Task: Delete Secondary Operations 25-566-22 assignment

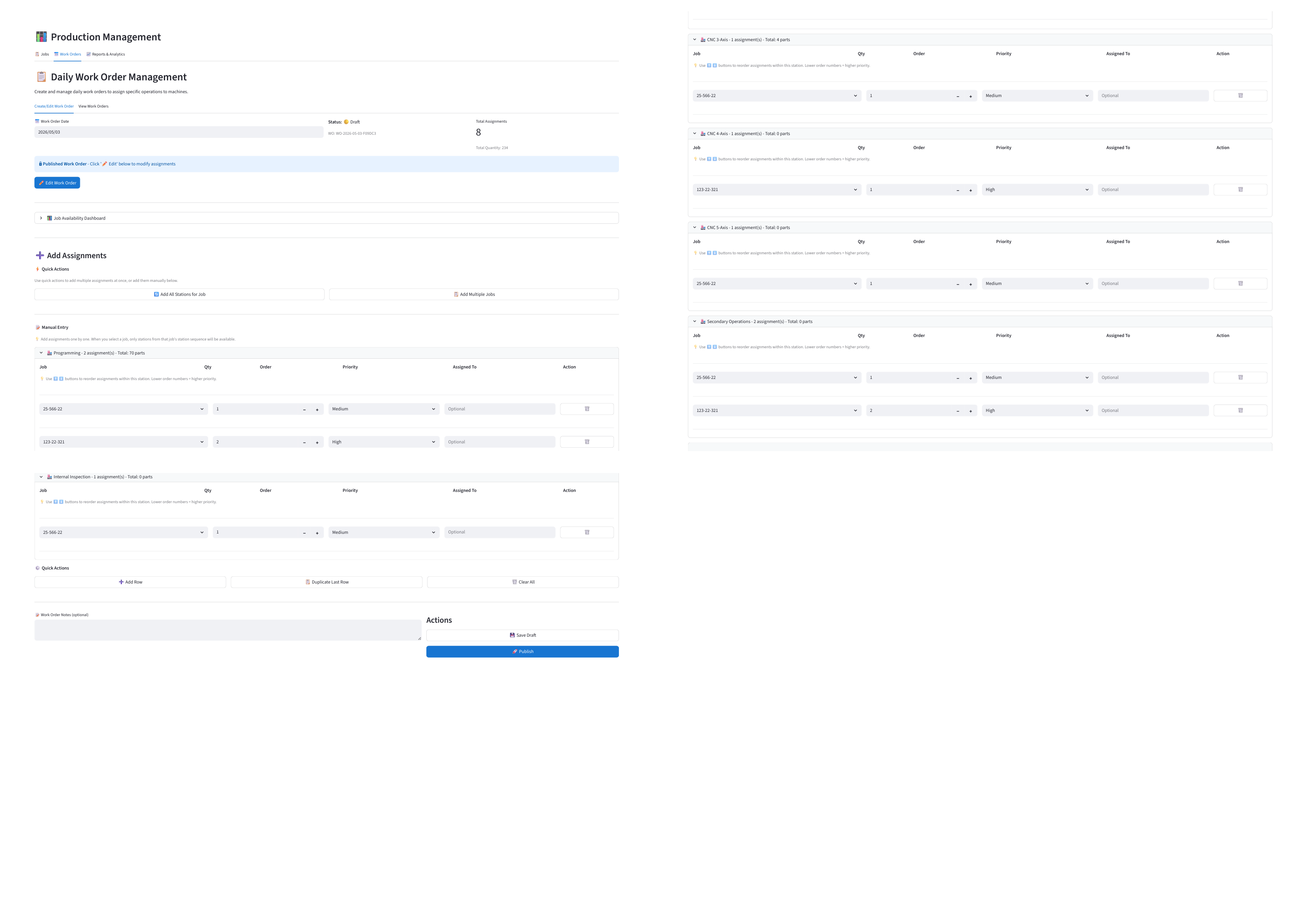Action: click(1240, 377)
